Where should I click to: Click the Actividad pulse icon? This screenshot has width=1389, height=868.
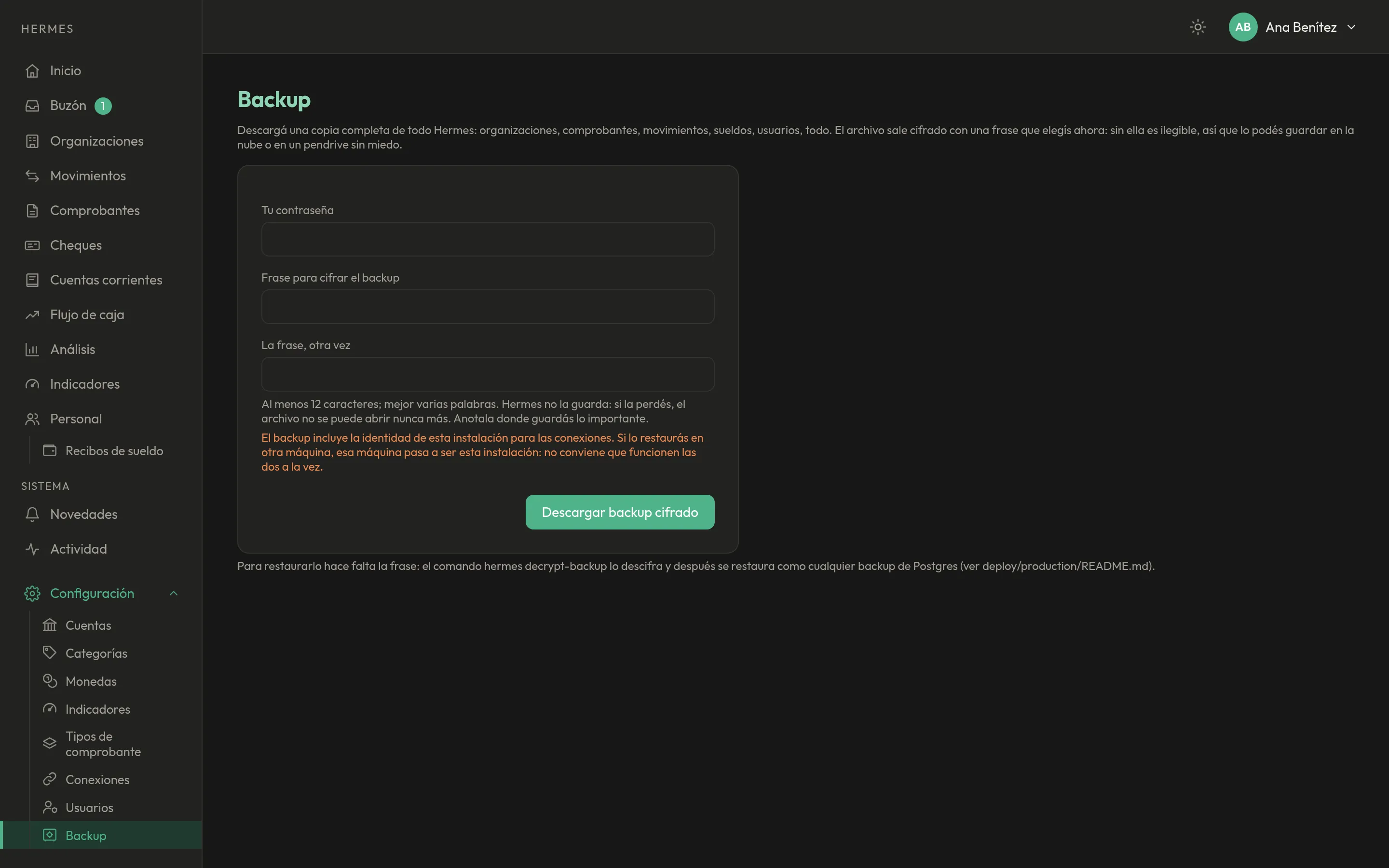tap(32, 549)
